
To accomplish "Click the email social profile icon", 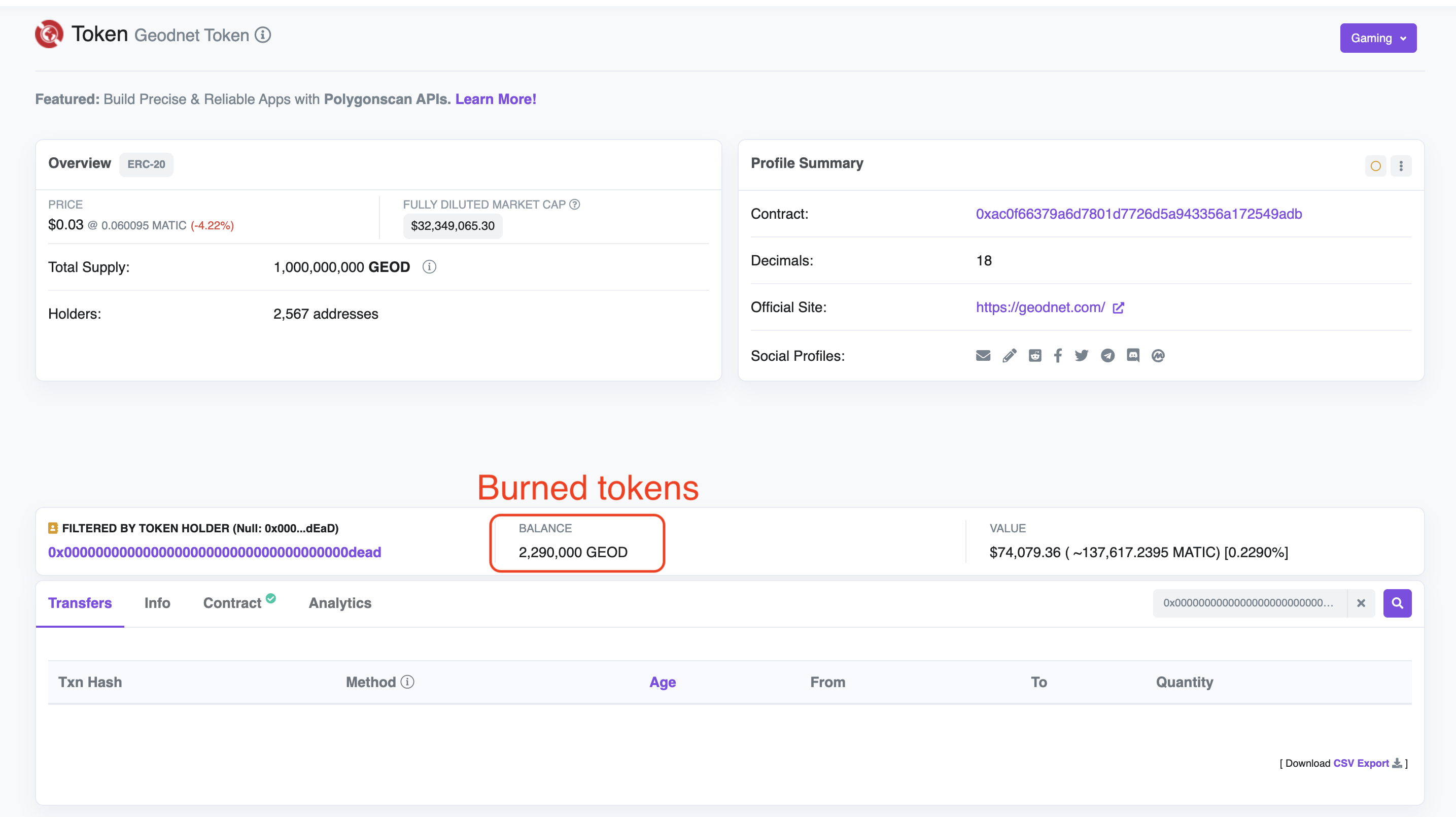I will 983,355.
